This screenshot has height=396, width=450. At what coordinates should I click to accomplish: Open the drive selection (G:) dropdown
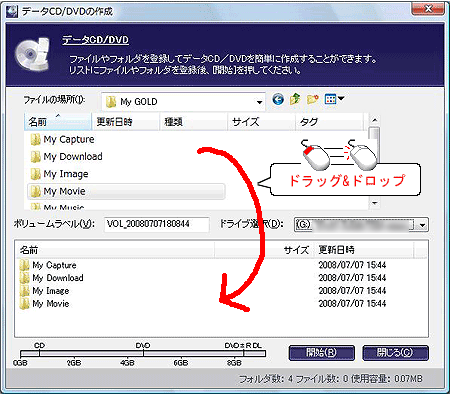pyautogui.click(x=423, y=225)
